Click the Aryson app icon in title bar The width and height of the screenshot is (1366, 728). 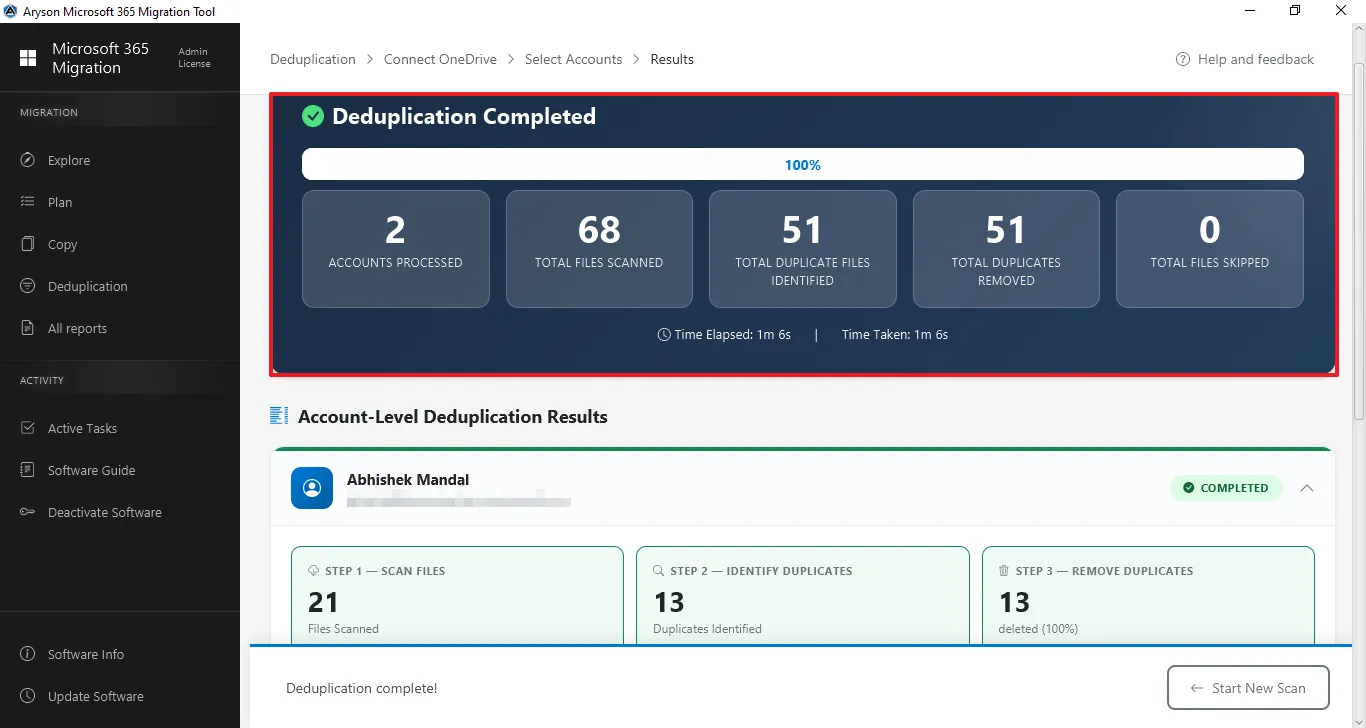10,11
